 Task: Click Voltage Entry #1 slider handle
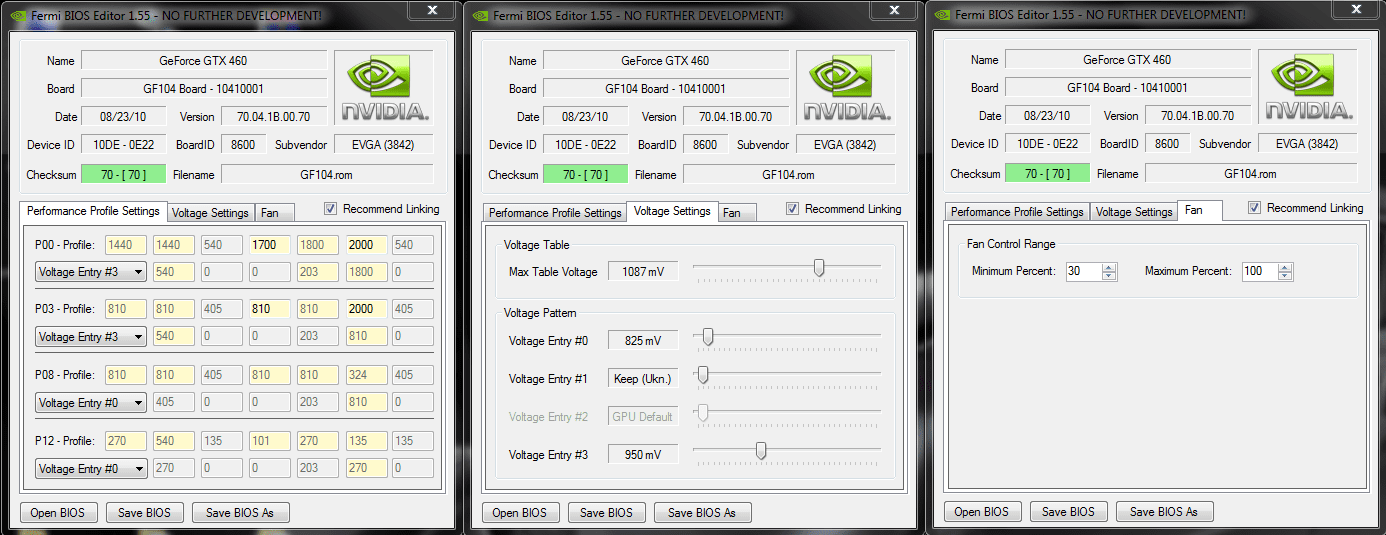click(703, 375)
